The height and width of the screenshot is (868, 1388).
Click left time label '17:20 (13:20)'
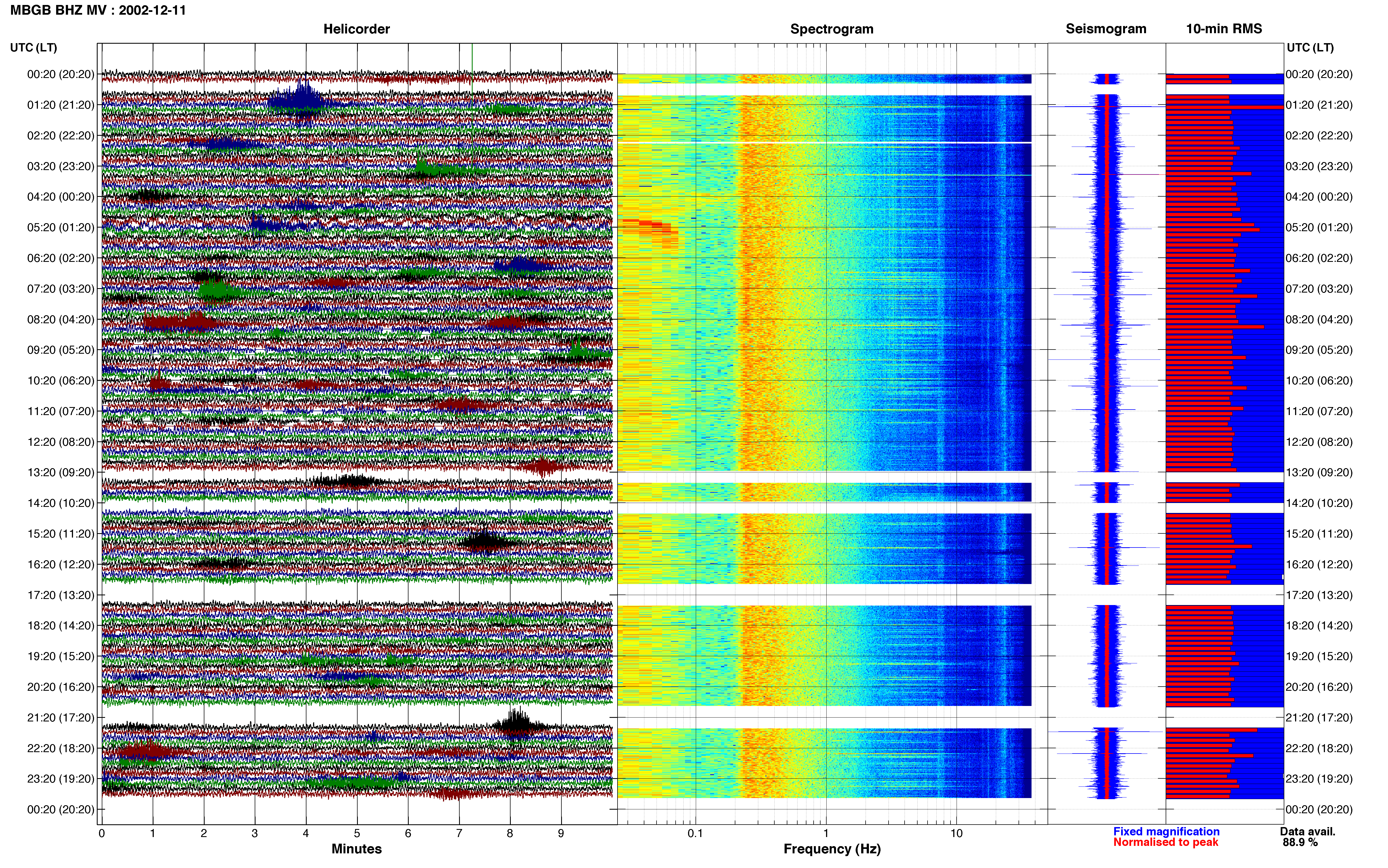tap(61, 595)
